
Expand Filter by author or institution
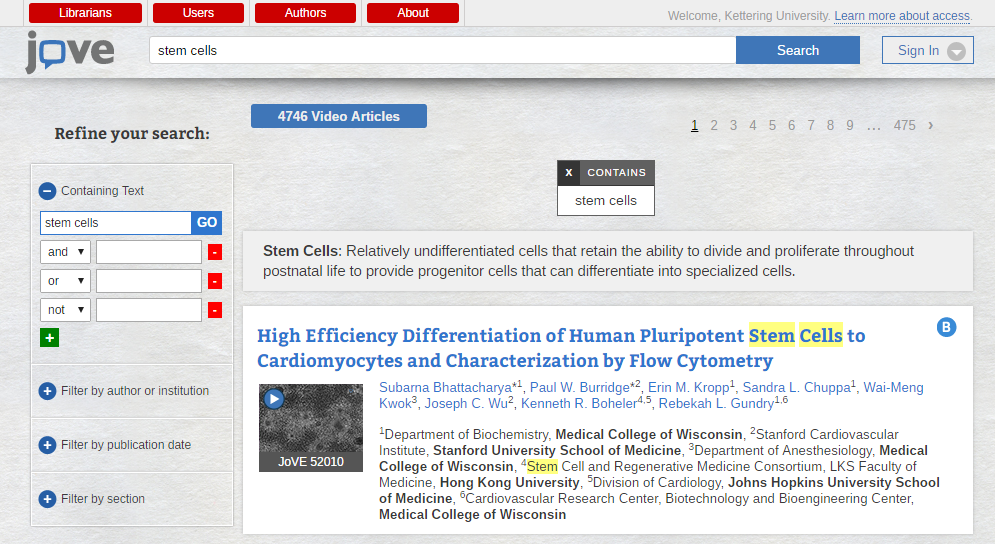[x=48, y=391]
